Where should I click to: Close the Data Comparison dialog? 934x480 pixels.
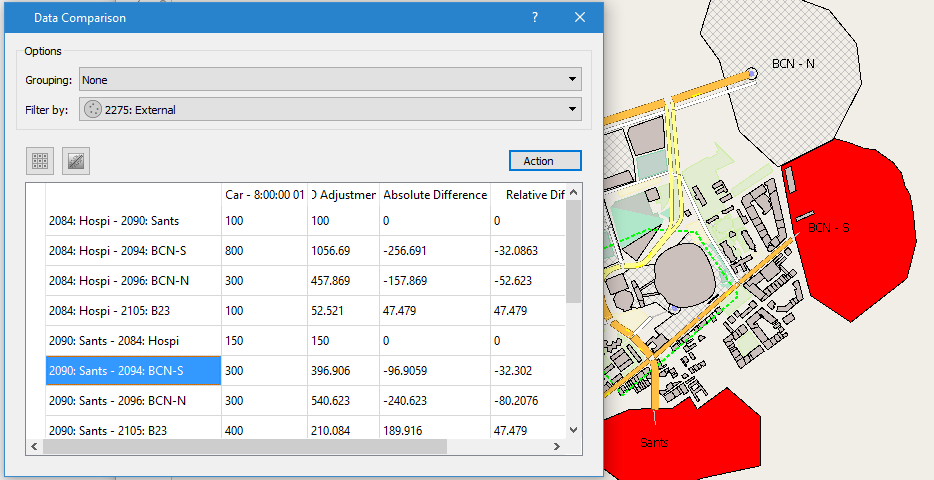tap(580, 18)
